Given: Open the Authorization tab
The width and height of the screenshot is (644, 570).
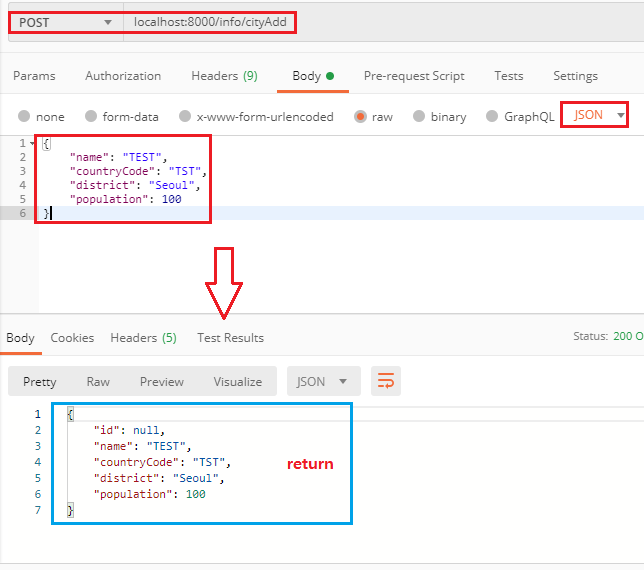Looking at the screenshot, I should point(123,76).
